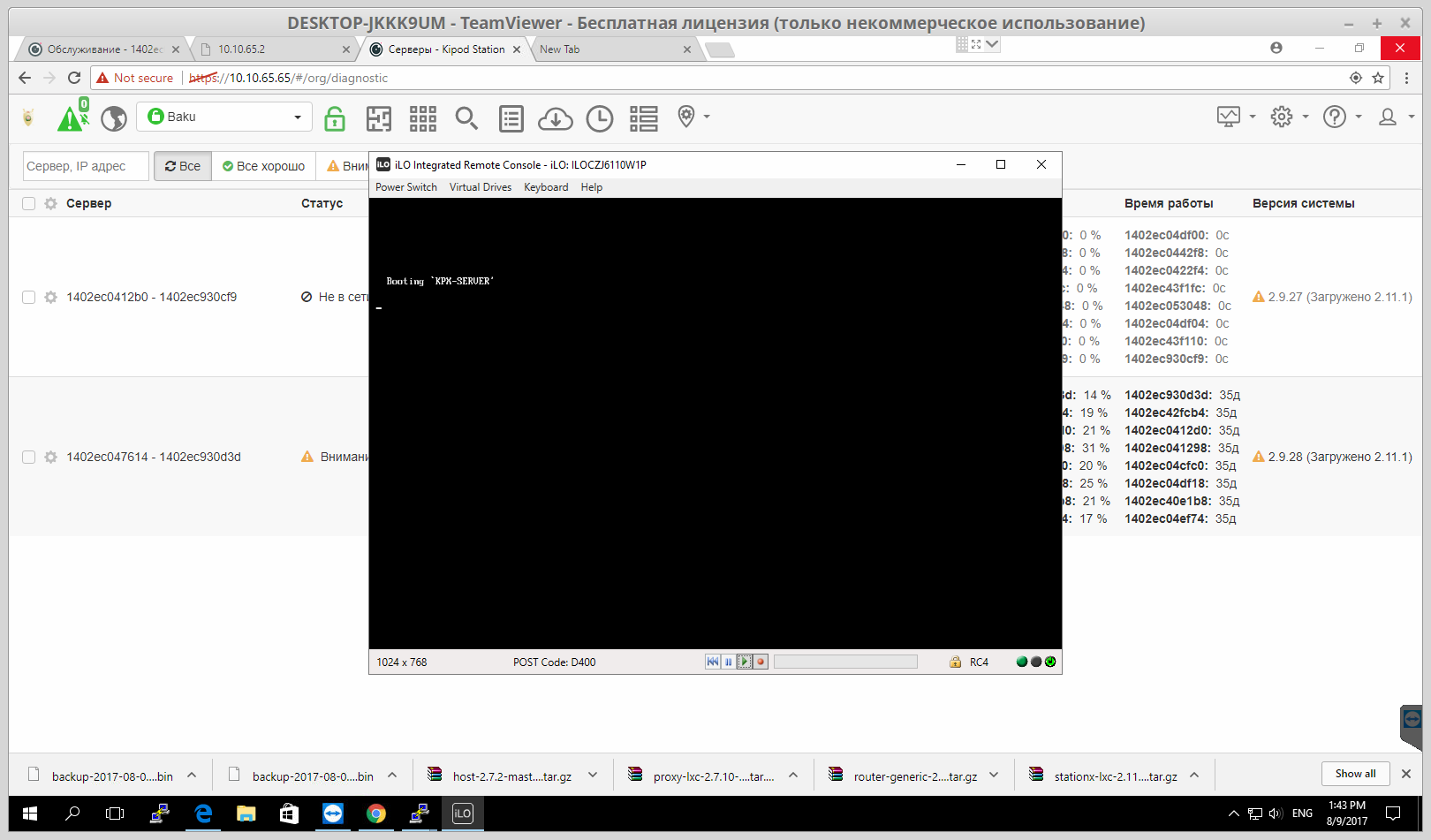This screenshot has height=840, width=1431.
Task: Click iLO app in the taskbar
Action: click(x=462, y=814)
